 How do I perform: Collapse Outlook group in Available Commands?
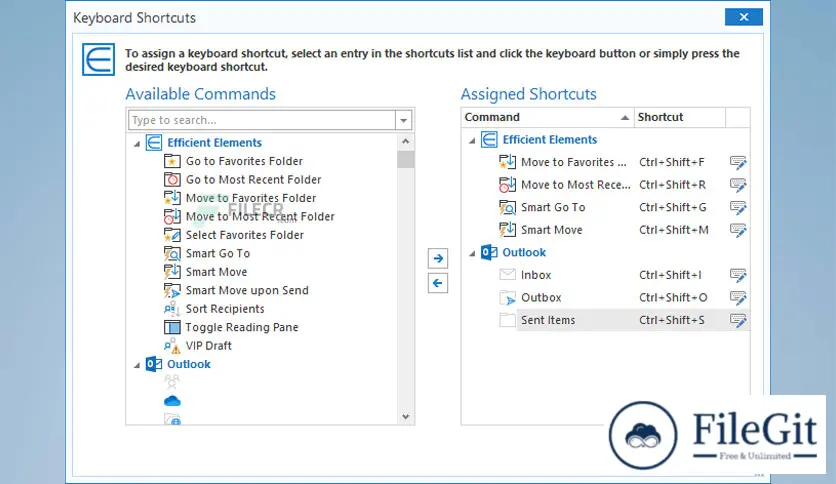(137, 365)
